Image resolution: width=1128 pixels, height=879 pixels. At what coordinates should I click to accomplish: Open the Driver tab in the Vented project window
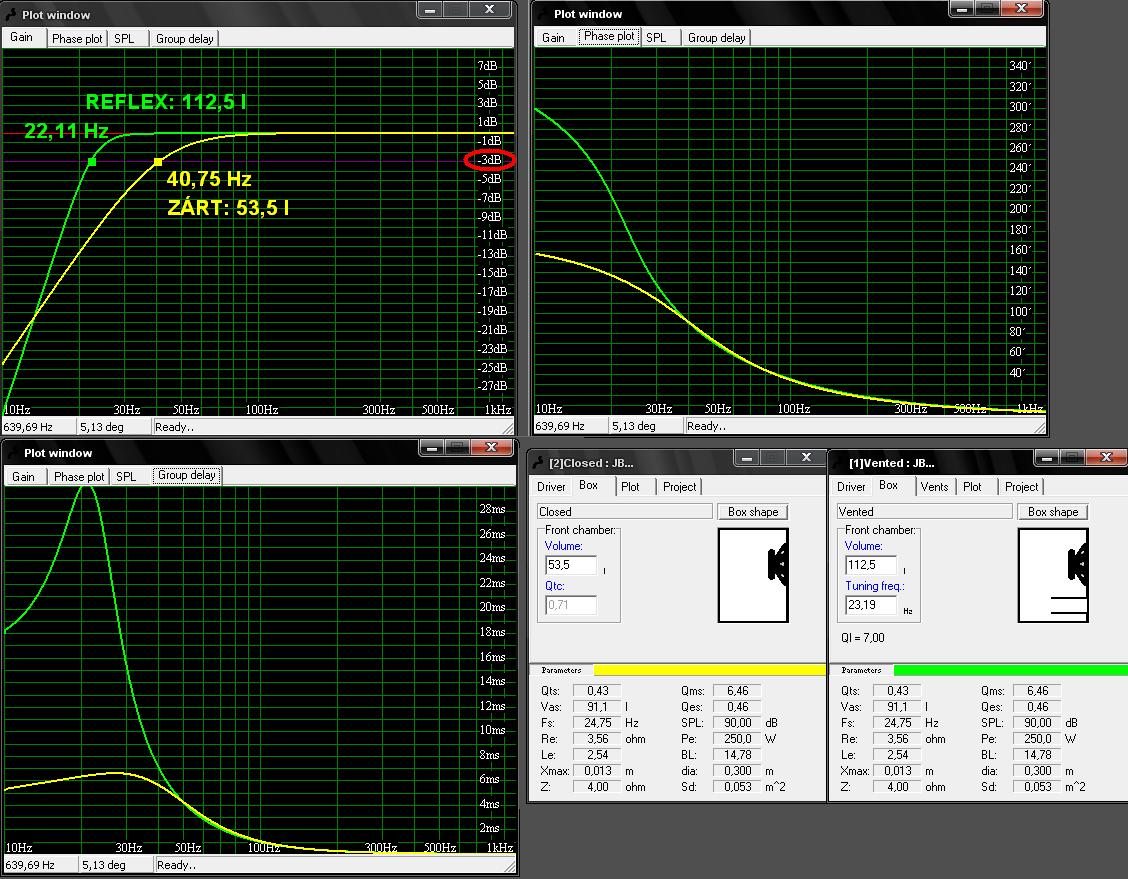(x=851, y=487)
